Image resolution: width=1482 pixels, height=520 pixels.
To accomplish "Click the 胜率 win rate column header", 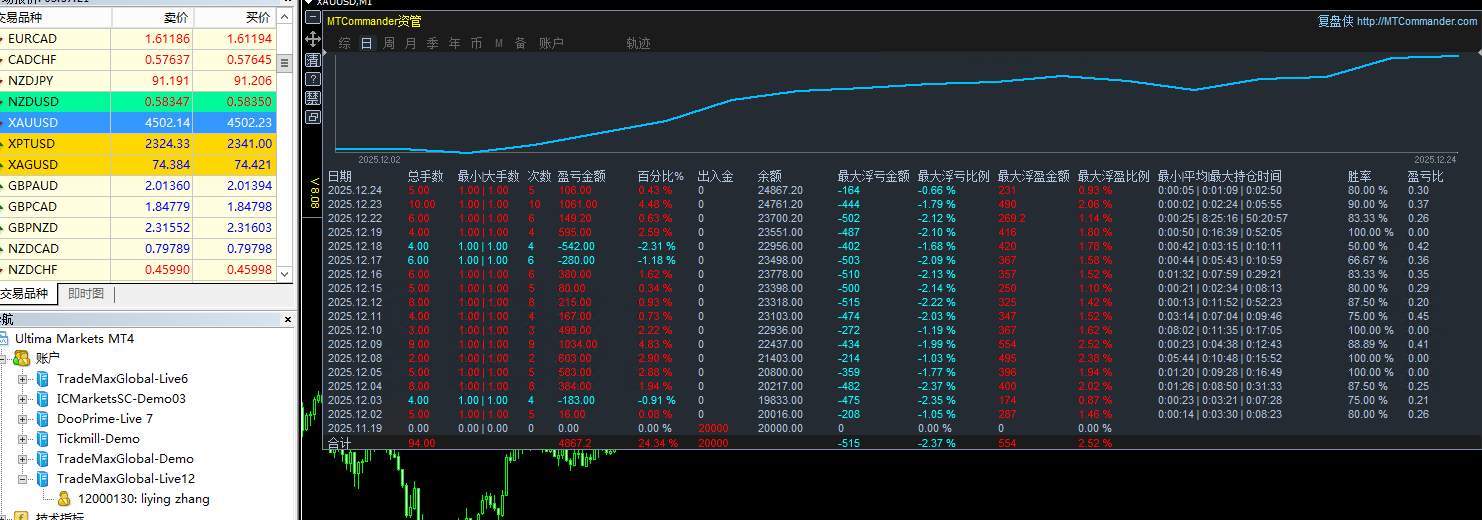I will [1359, 176].
